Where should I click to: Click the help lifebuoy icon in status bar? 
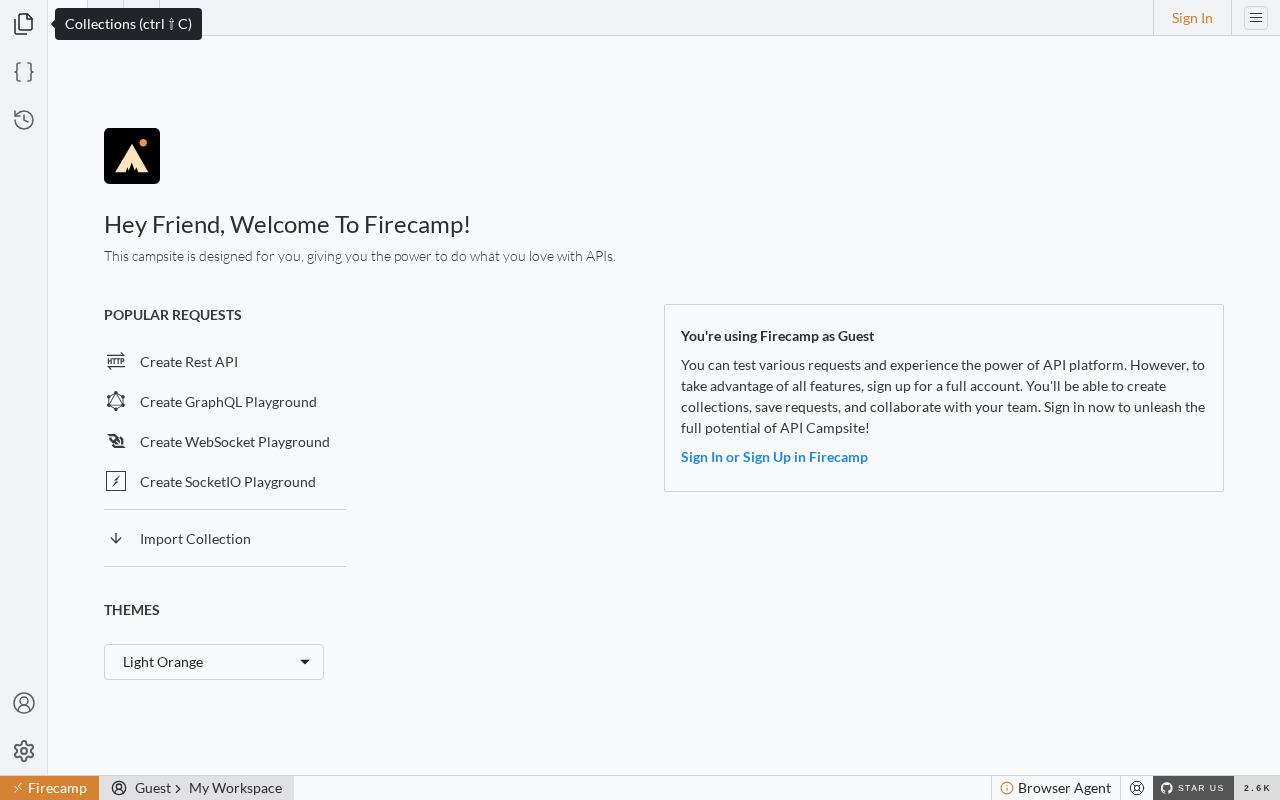[x=1137, y=788]
